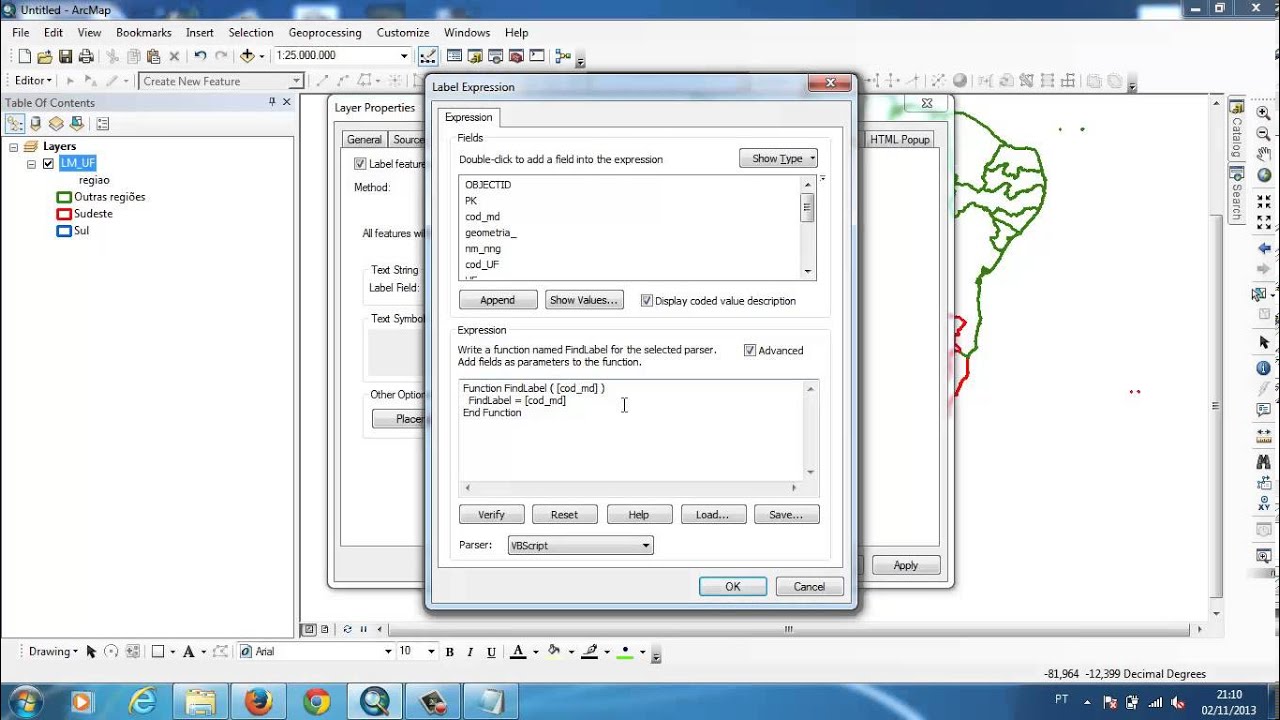1280x720 pixels.
Task: Open the Python window
Action: (537, 56)
